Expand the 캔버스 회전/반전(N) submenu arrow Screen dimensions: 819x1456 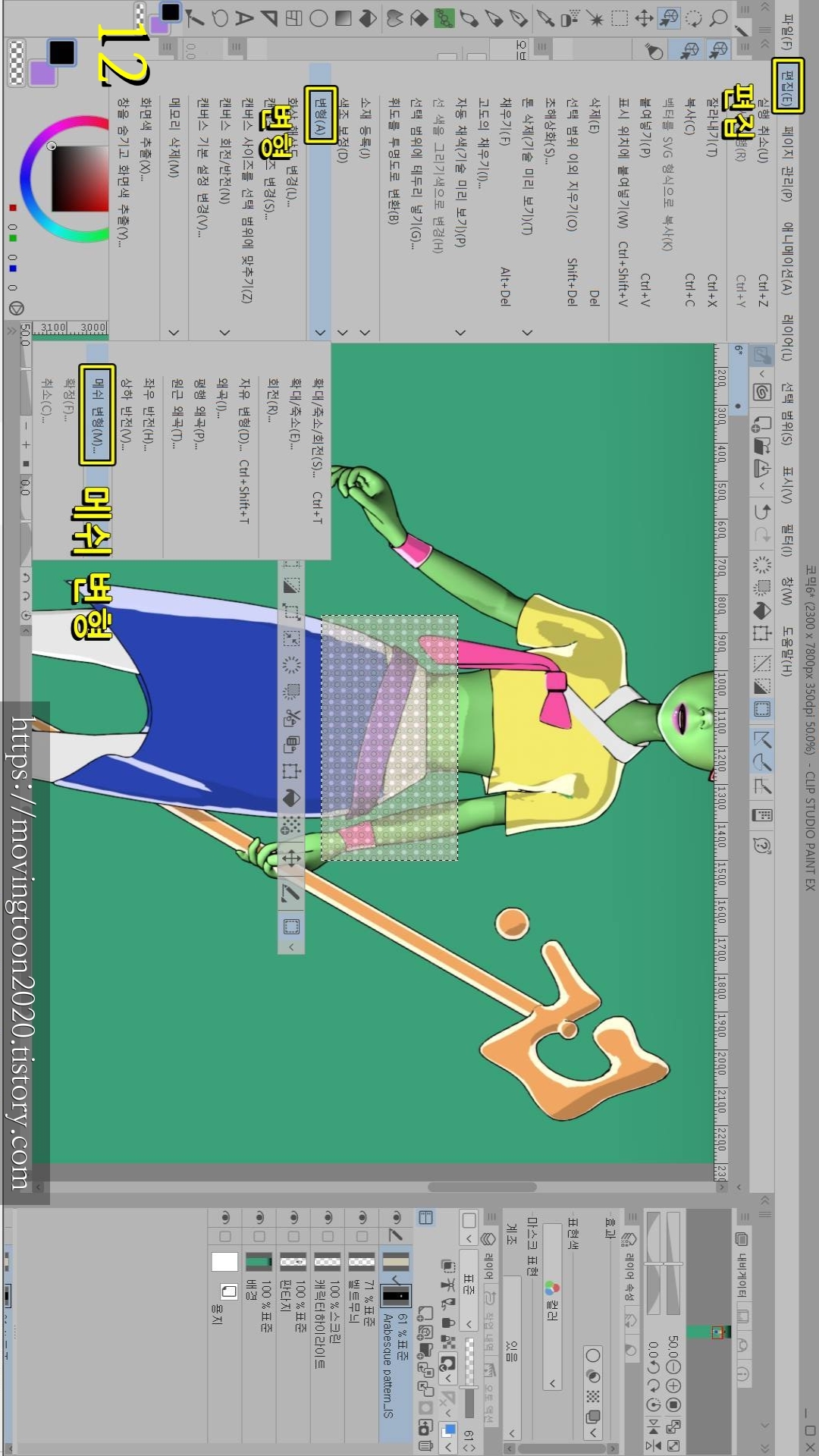coord(224,332)
